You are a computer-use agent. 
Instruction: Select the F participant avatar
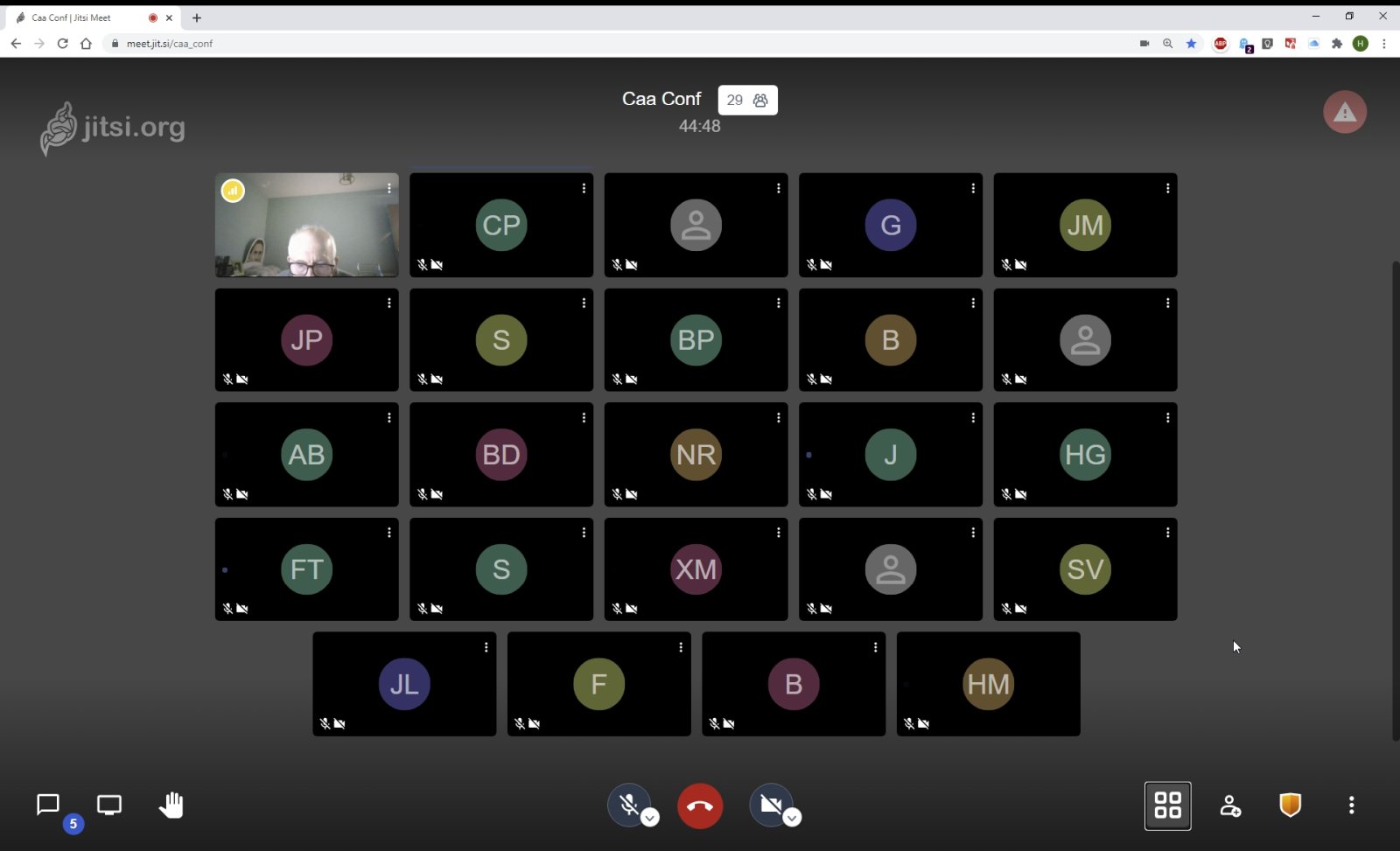tap(599, 684)
